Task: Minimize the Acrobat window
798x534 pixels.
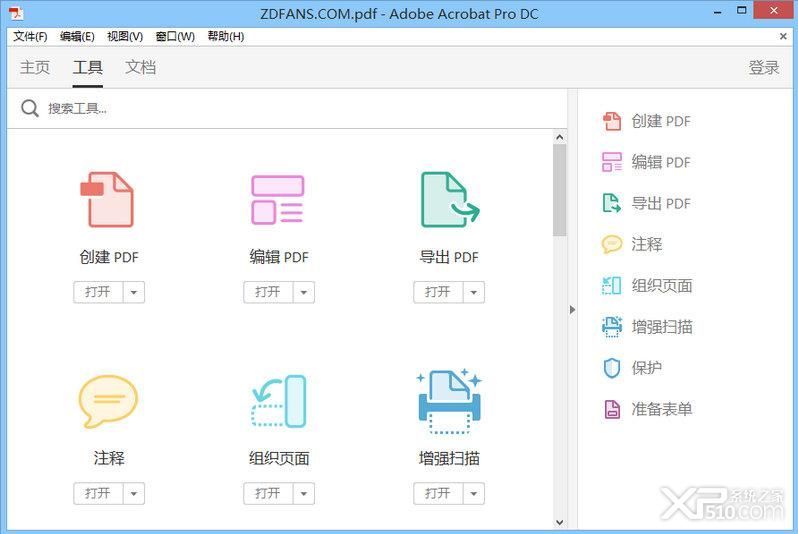Action: [x=718, y=11]
